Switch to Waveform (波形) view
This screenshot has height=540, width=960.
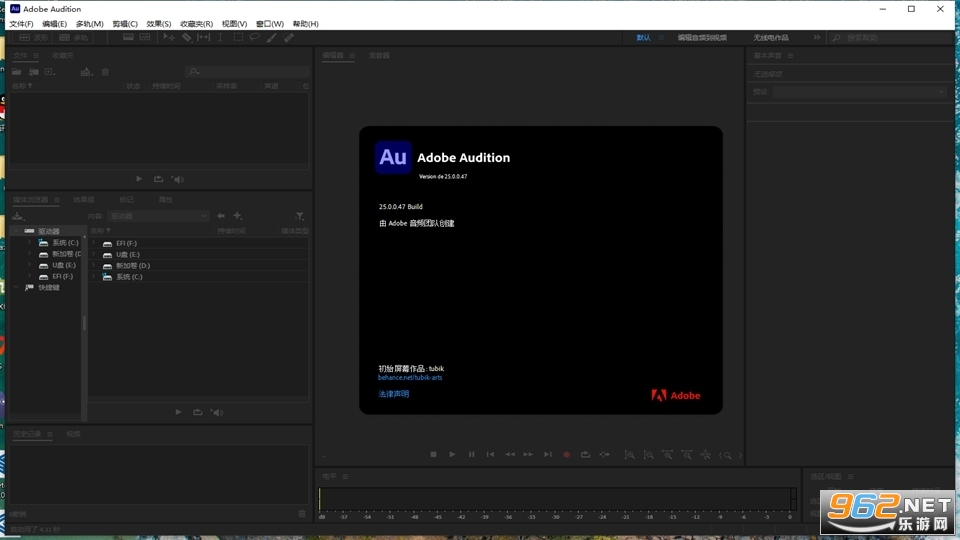point(33,37)
